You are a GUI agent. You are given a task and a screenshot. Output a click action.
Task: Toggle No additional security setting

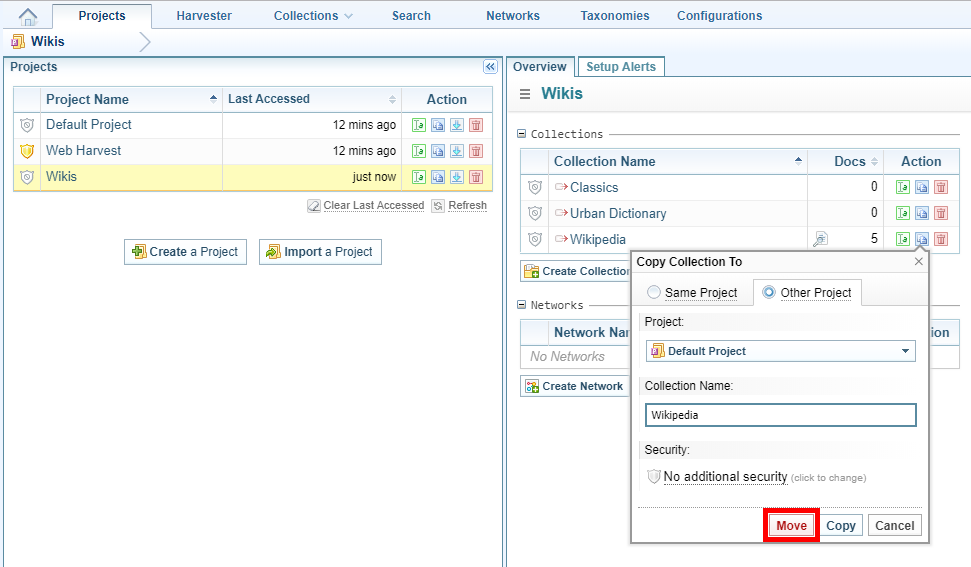pyautogui.click(x=725, y=477)
